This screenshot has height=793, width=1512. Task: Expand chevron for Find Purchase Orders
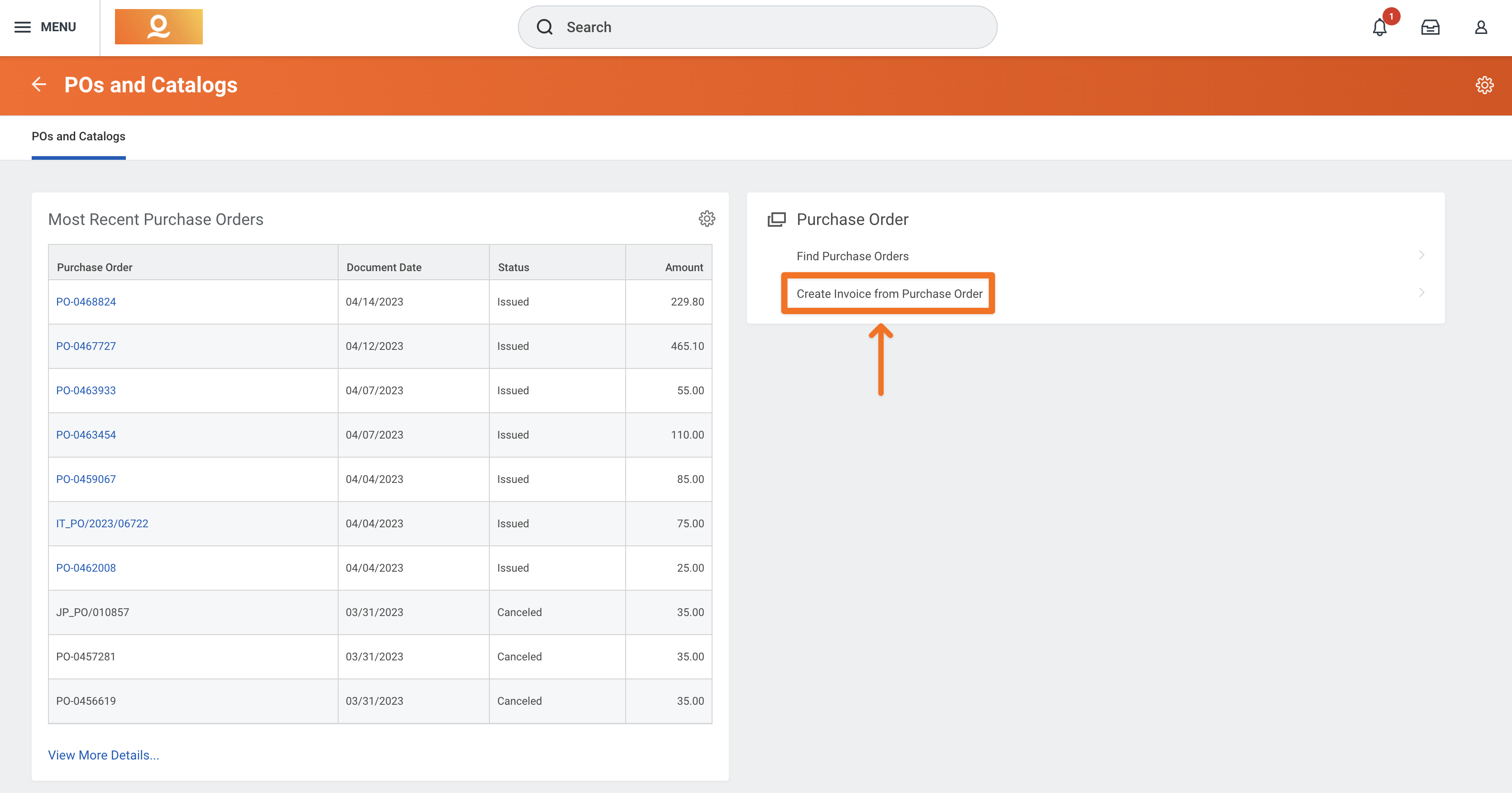coord(1421,255)
